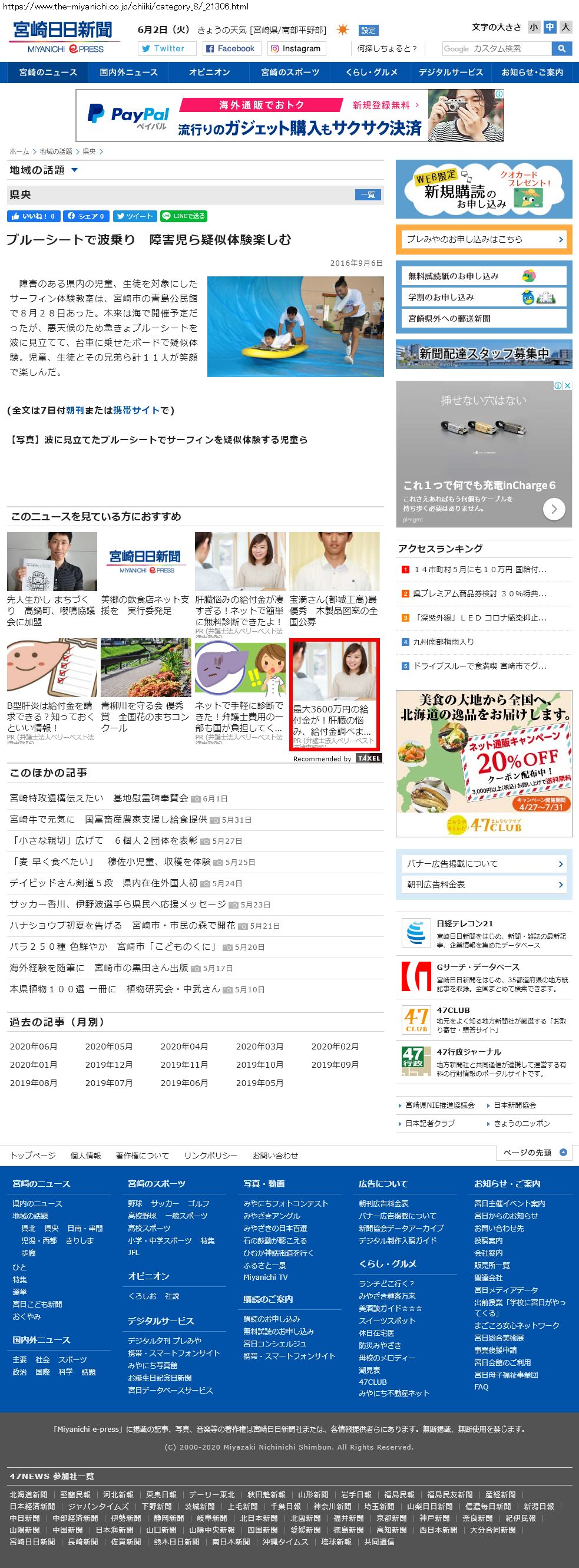
Task: Click the Facebook いいね! like button
Action: pyautogui.click(x=34, y=216)
